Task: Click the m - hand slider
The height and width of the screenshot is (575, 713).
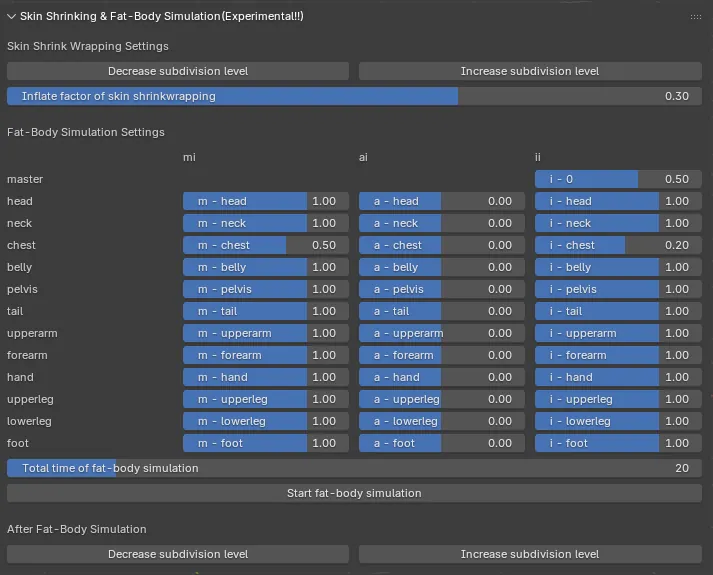Action: point(266,377)
